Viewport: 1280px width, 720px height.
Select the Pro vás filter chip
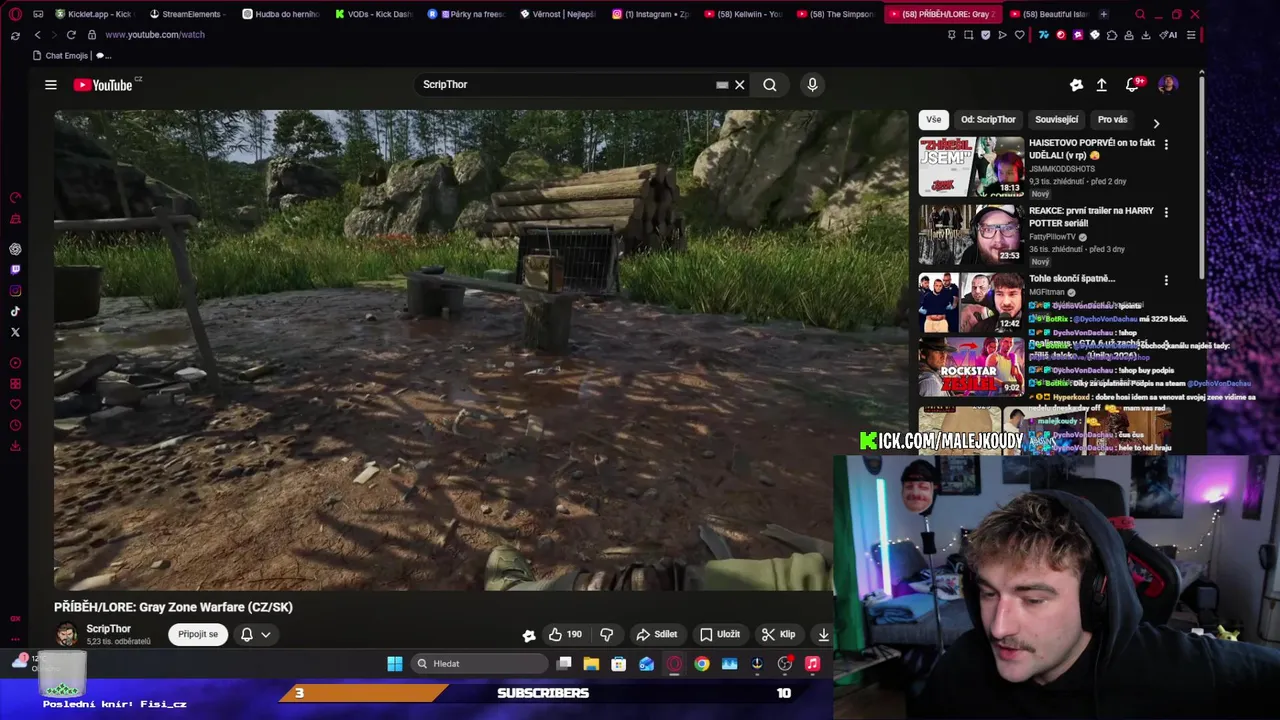[x=1112, y=119]
